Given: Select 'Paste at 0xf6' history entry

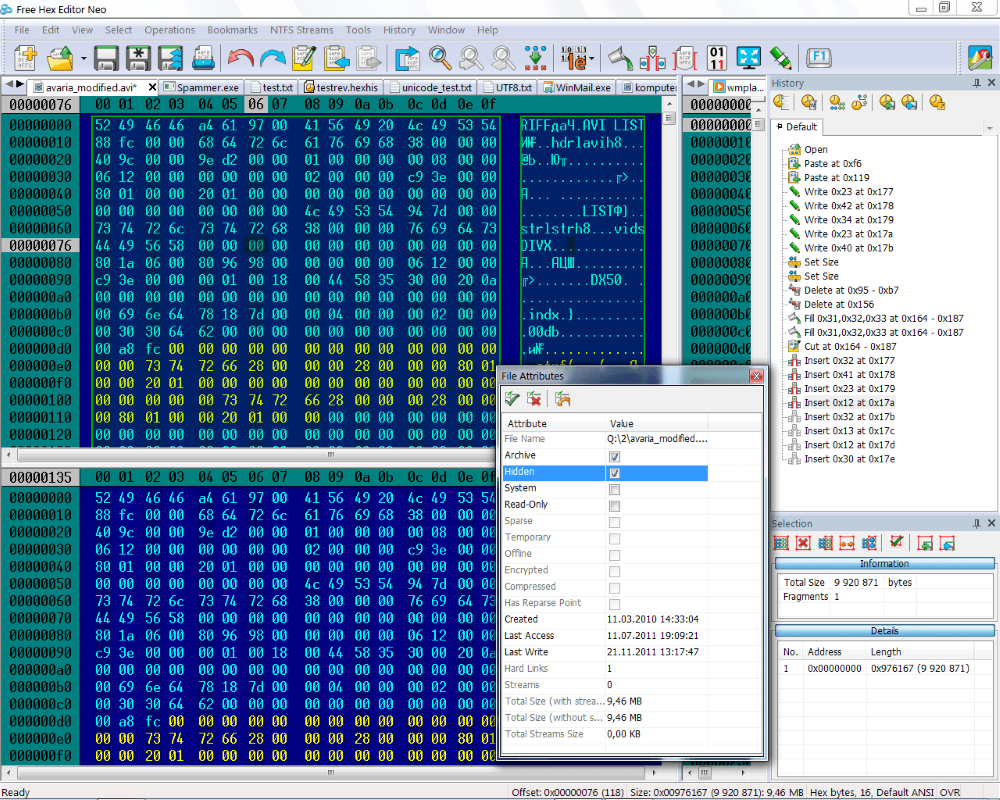Looking at the screenshot, I should click(832, 164).
